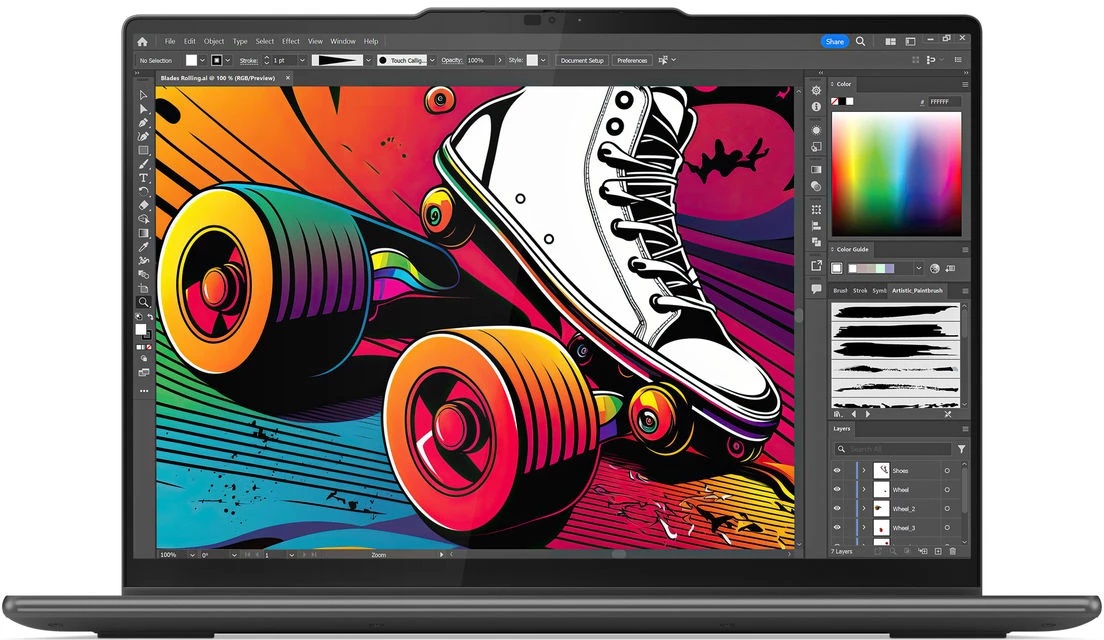Toggle visibility of the Wheel_3 layer
Image resolution: width=1104 pixels, height=640 pixels.
click(x=838, y=527)
